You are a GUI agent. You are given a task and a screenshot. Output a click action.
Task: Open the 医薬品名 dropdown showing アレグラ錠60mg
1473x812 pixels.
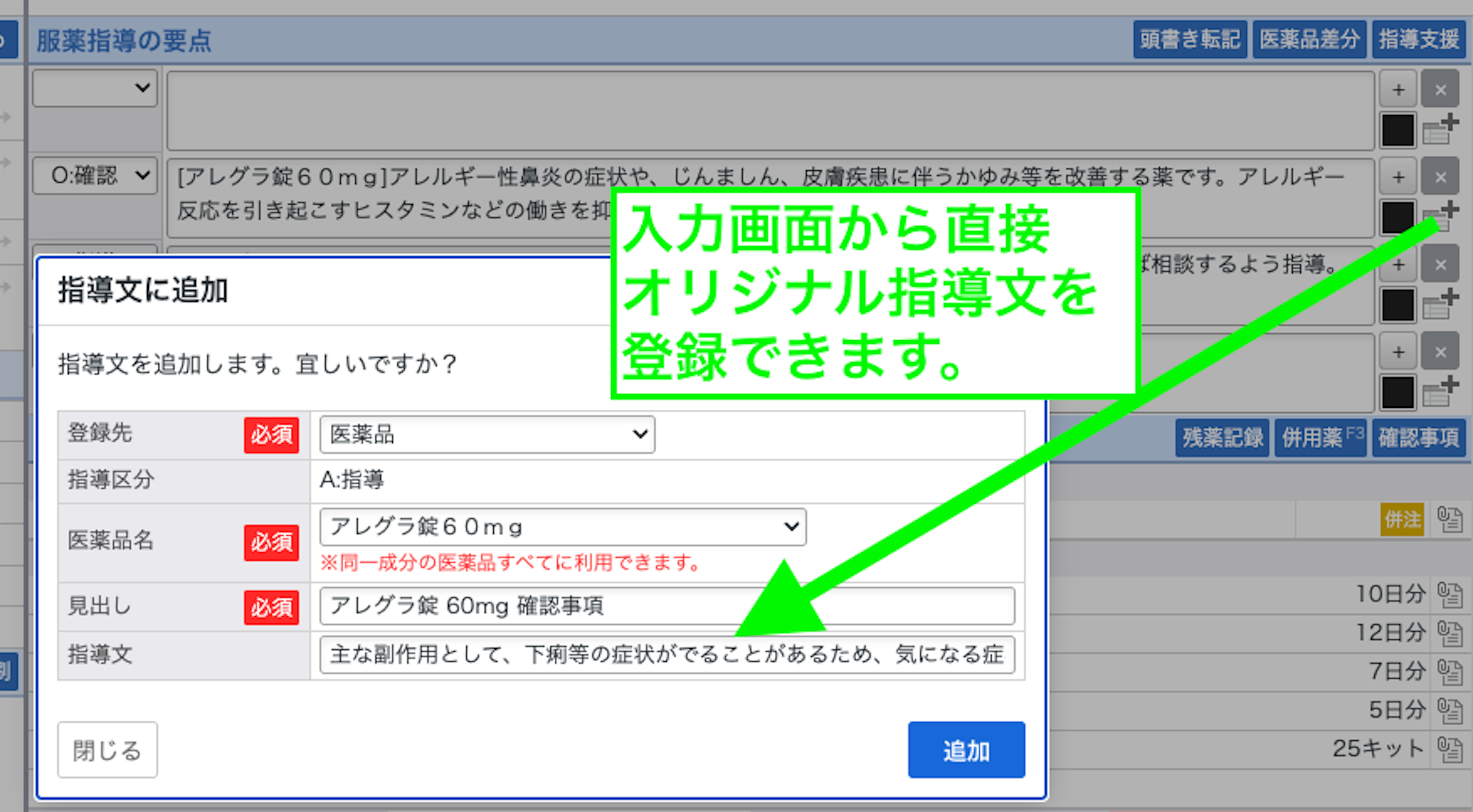563,527
